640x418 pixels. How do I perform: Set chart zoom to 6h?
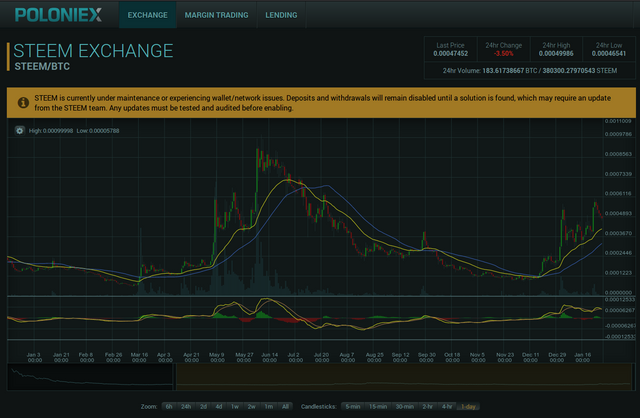click(169, 407)
